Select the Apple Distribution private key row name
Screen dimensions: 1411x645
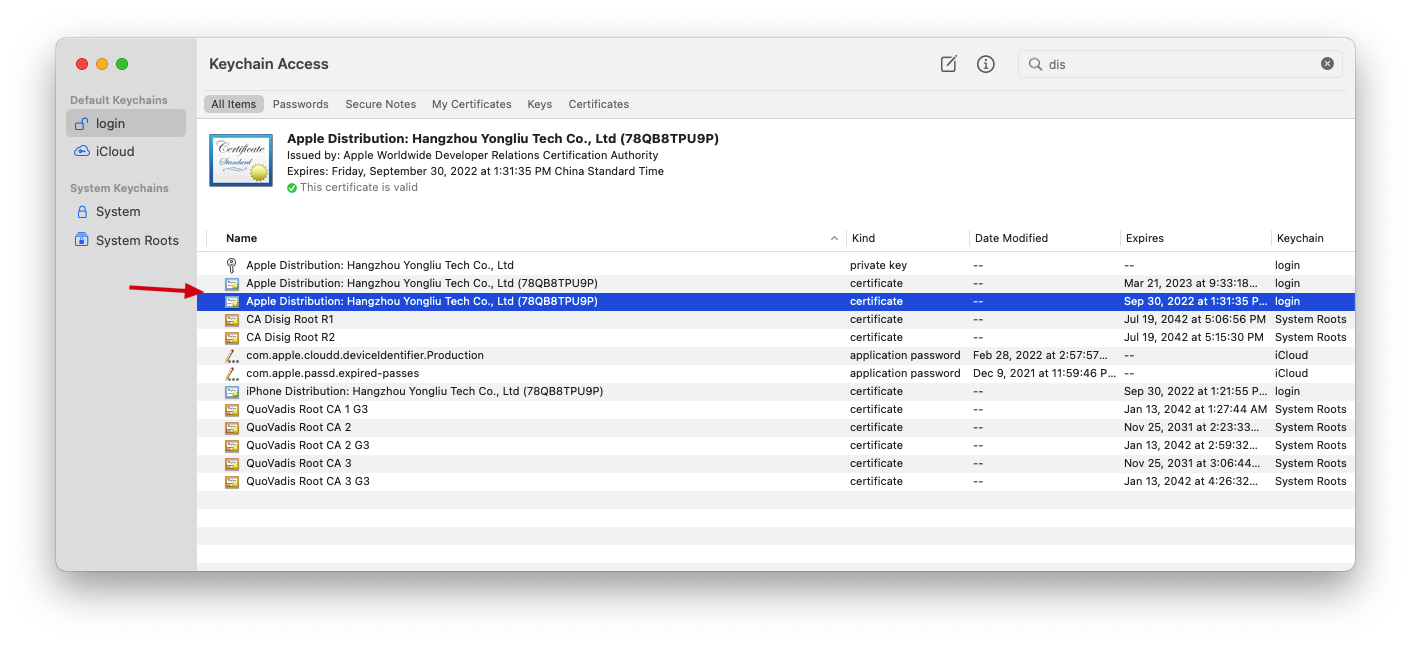click(380, 265)
